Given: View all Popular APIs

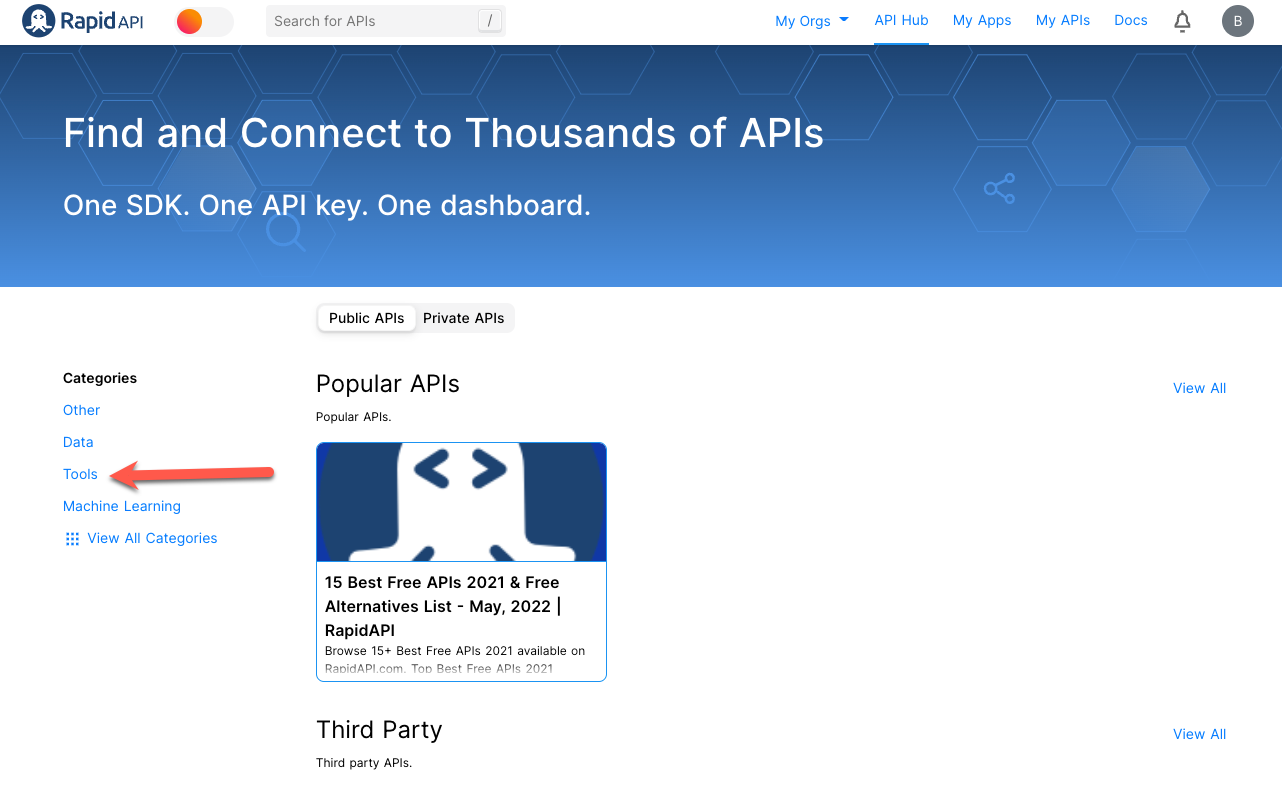Looking at the screenshot, I should (x=1200, y=388).
